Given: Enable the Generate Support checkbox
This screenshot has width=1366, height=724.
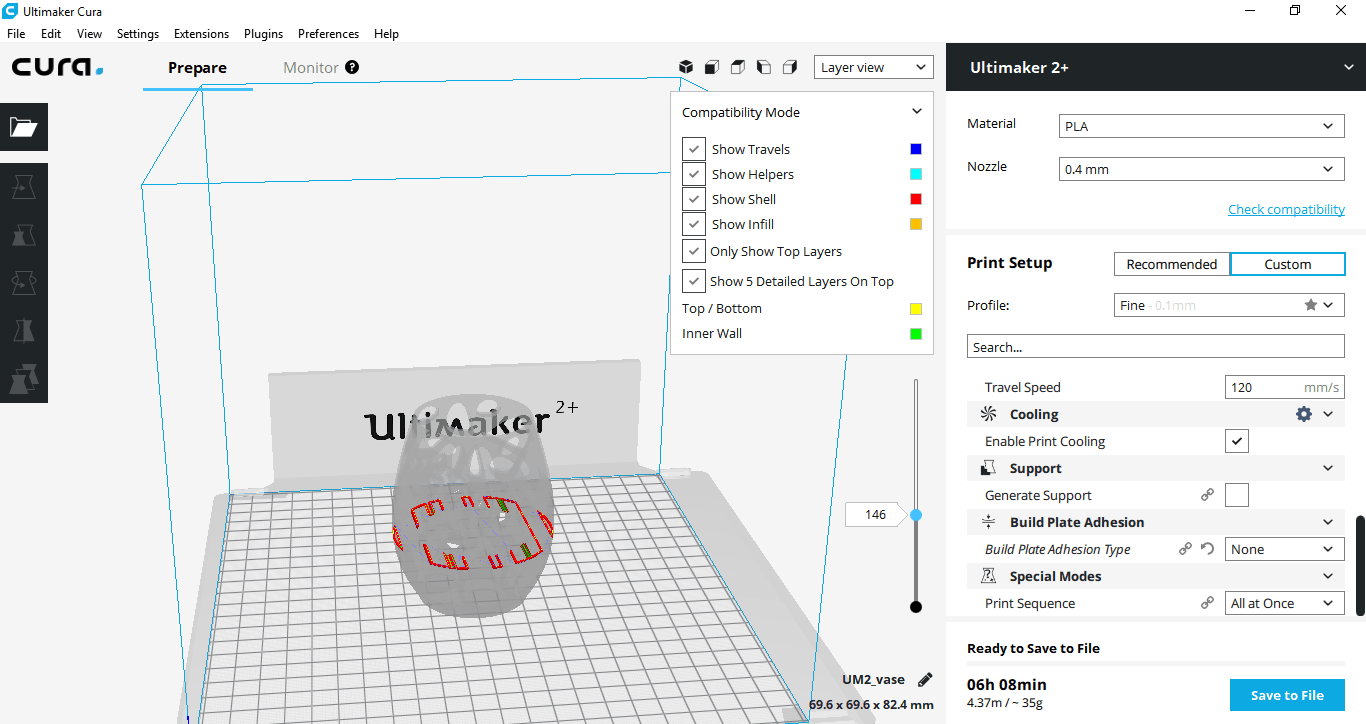Looking at the screenshot, I should point(1237,495).
